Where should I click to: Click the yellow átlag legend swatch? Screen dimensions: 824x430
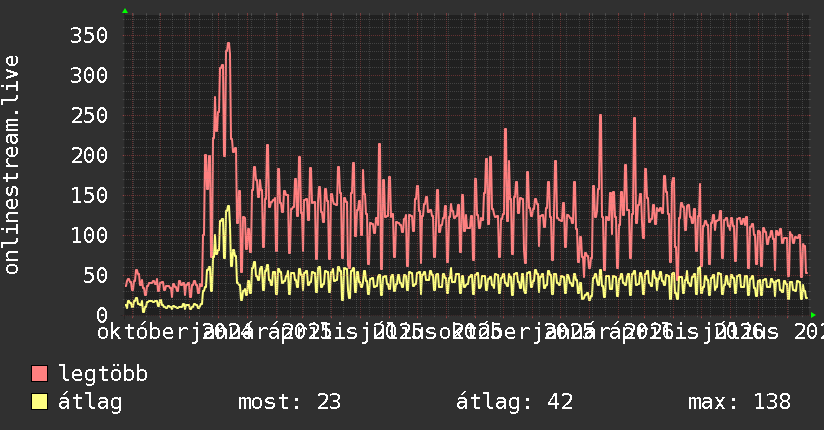[x=39, y=402]
